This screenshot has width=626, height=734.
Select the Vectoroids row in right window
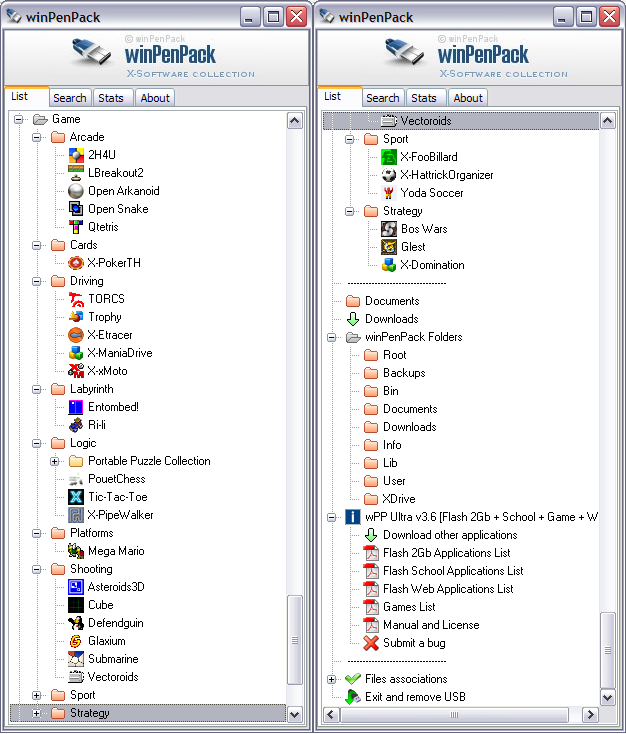point(461,121)
